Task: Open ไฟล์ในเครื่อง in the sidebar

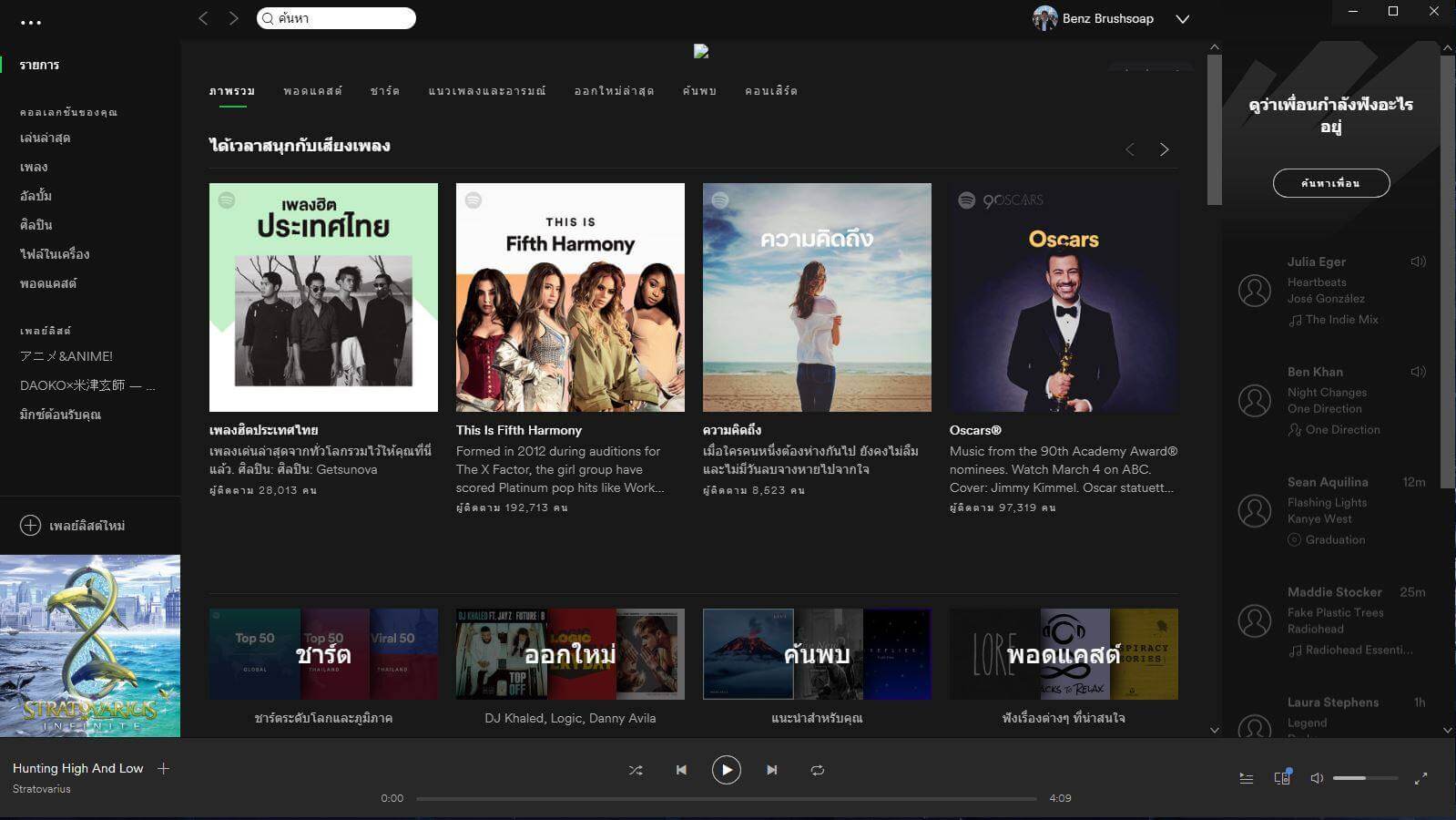Action: 55,254
